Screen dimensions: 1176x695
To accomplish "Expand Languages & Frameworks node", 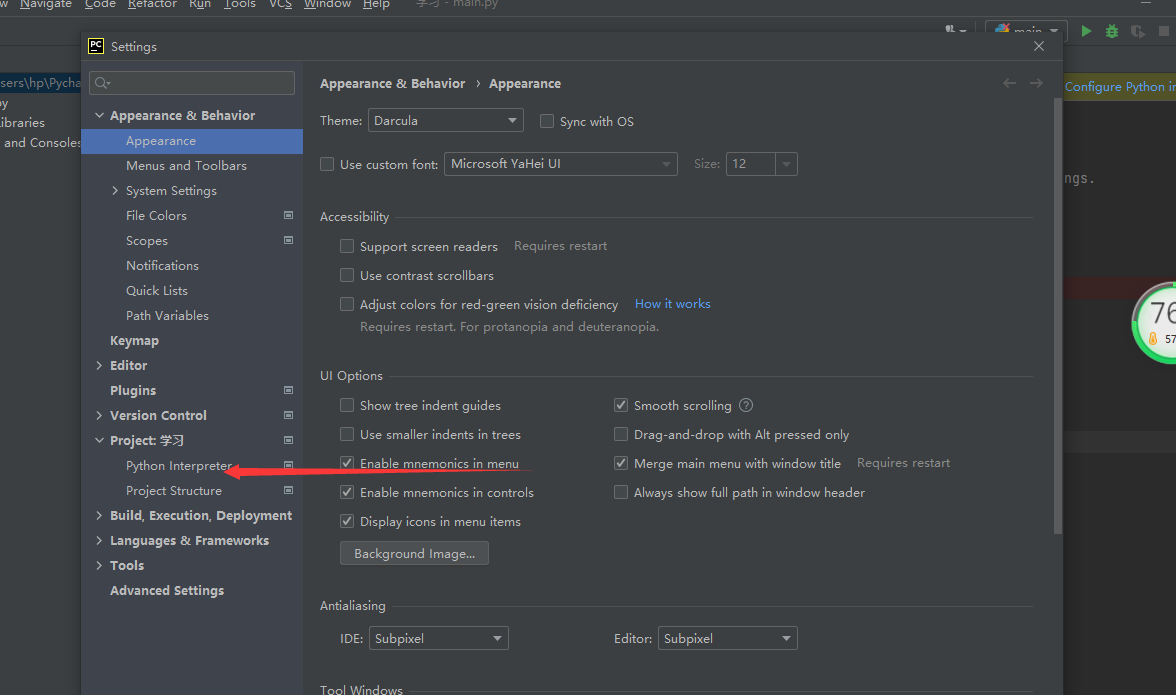I will click(99, 541).
